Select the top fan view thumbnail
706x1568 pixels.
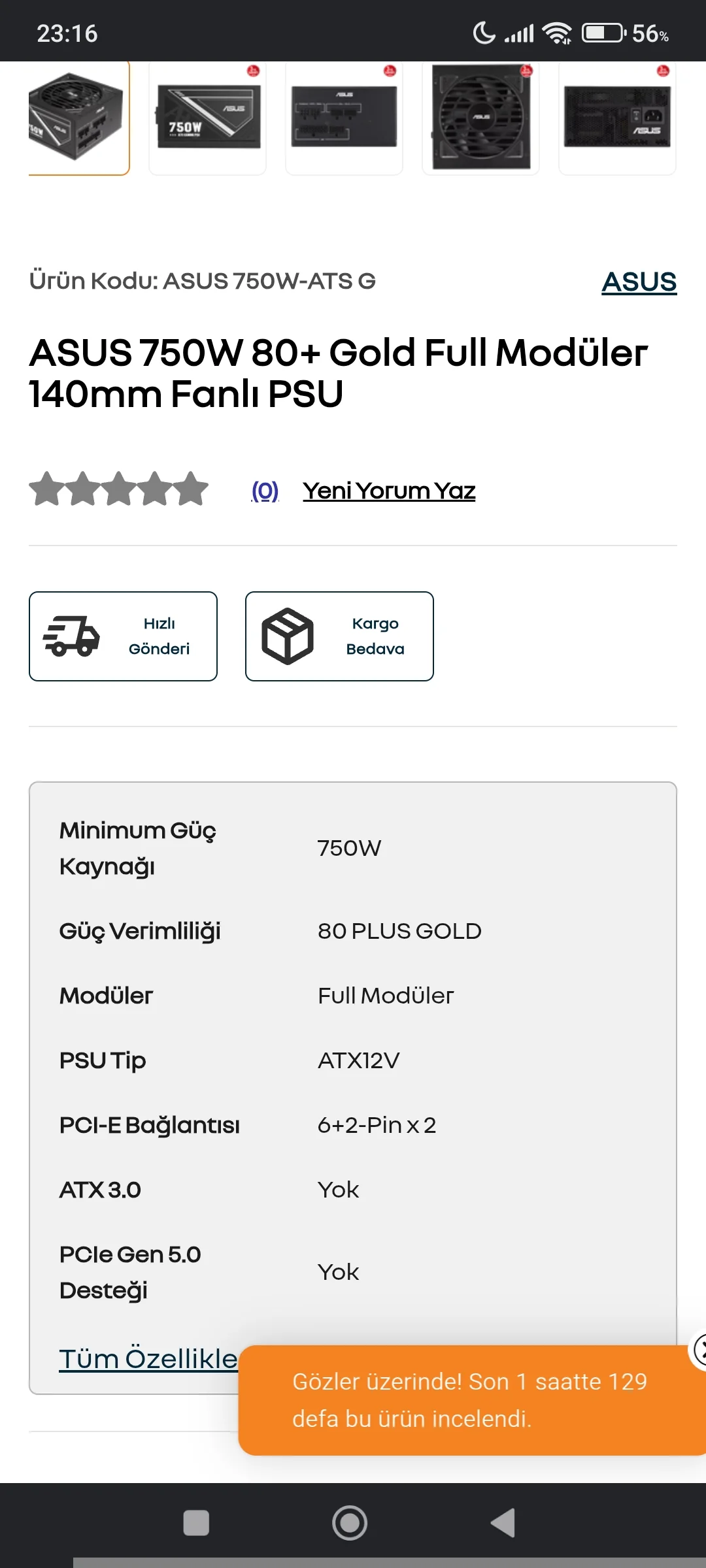(x=480, y=118)
